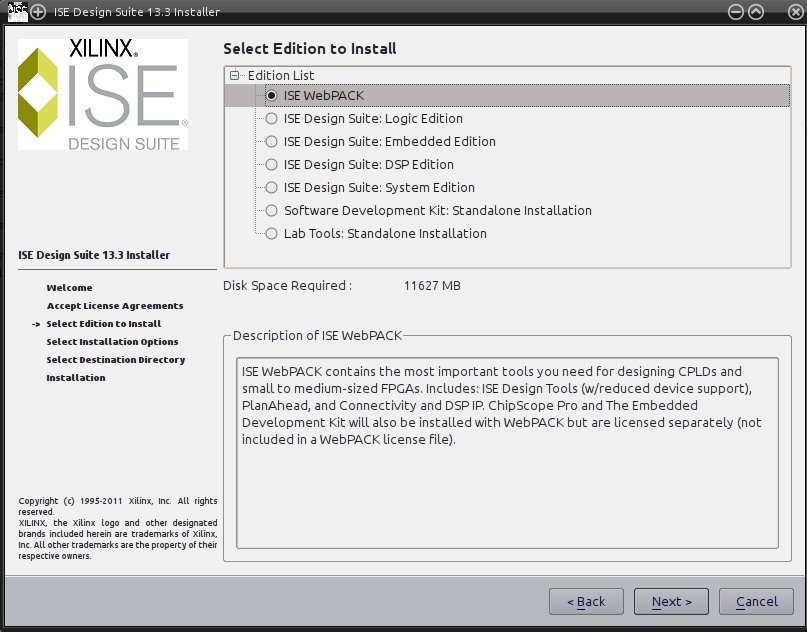Minimize the installer window

coord(736,12)
